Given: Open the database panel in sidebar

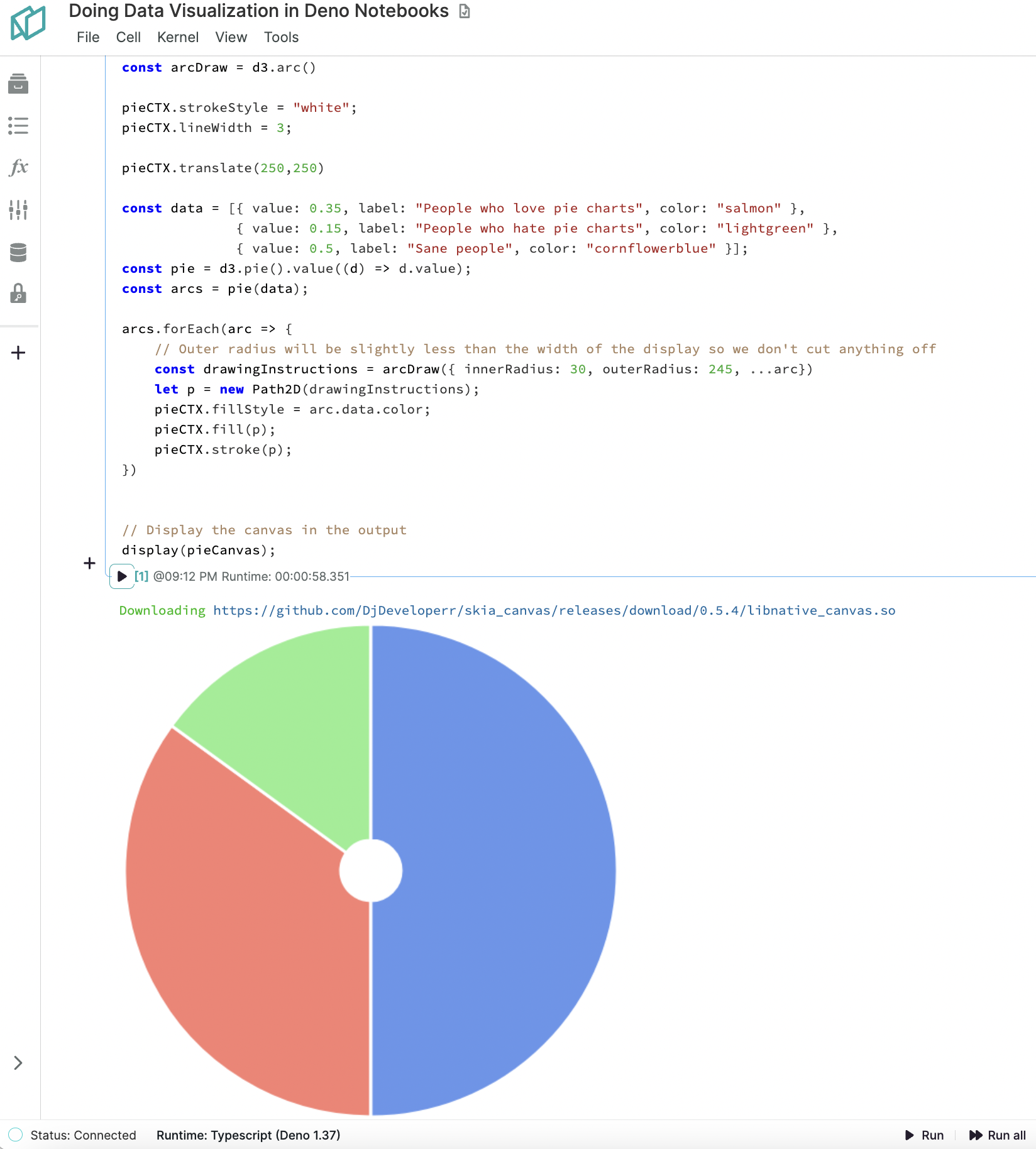Looking at the screenshot, I should [18, 253].
